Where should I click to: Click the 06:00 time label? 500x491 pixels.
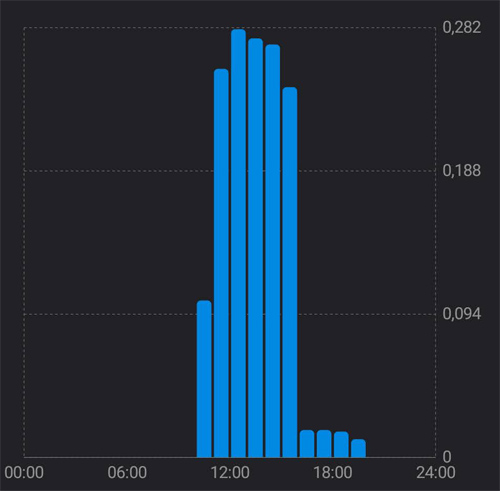click(x=127, y=473)
